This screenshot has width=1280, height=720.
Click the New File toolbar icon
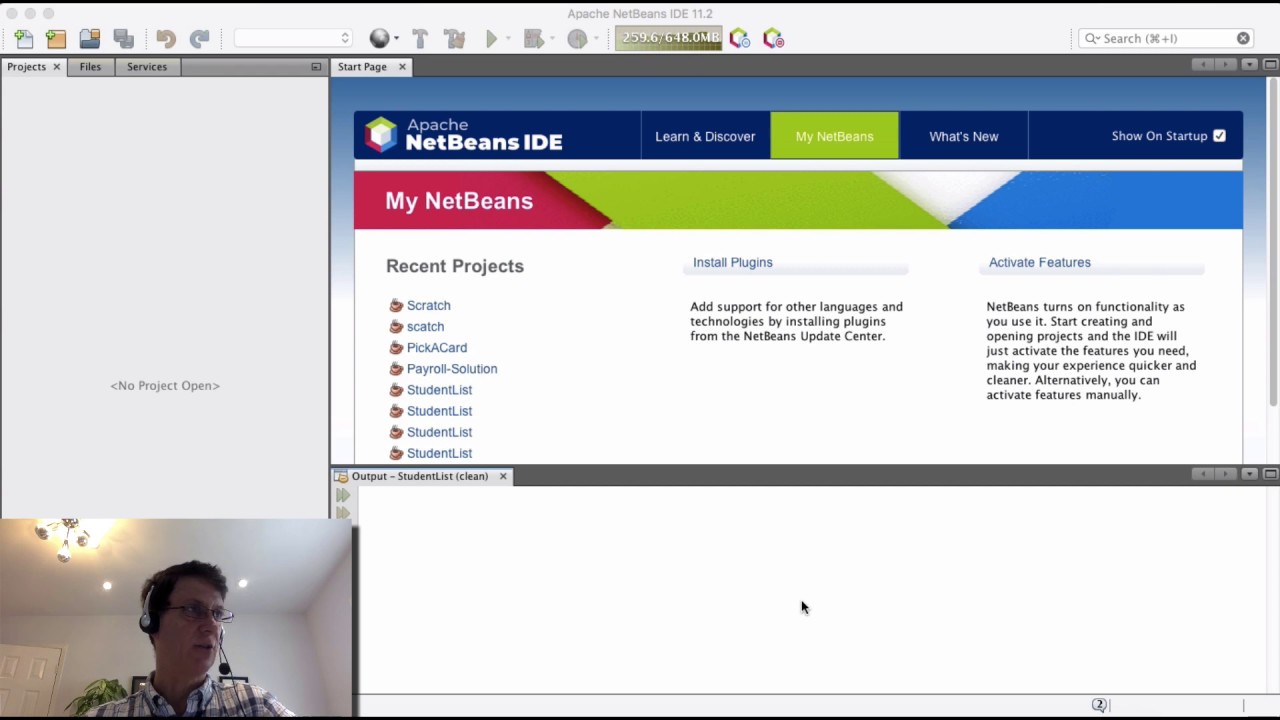[x=23, y=39]
